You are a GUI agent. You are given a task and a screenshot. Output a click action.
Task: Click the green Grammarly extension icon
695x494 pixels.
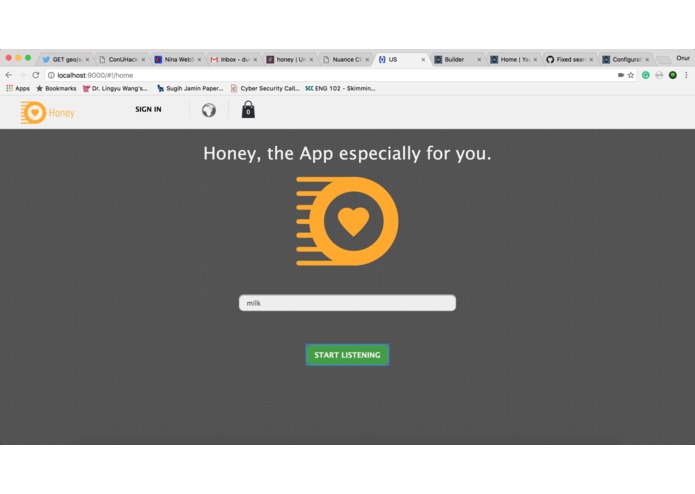pyautogui.click(x=646, y=75)
